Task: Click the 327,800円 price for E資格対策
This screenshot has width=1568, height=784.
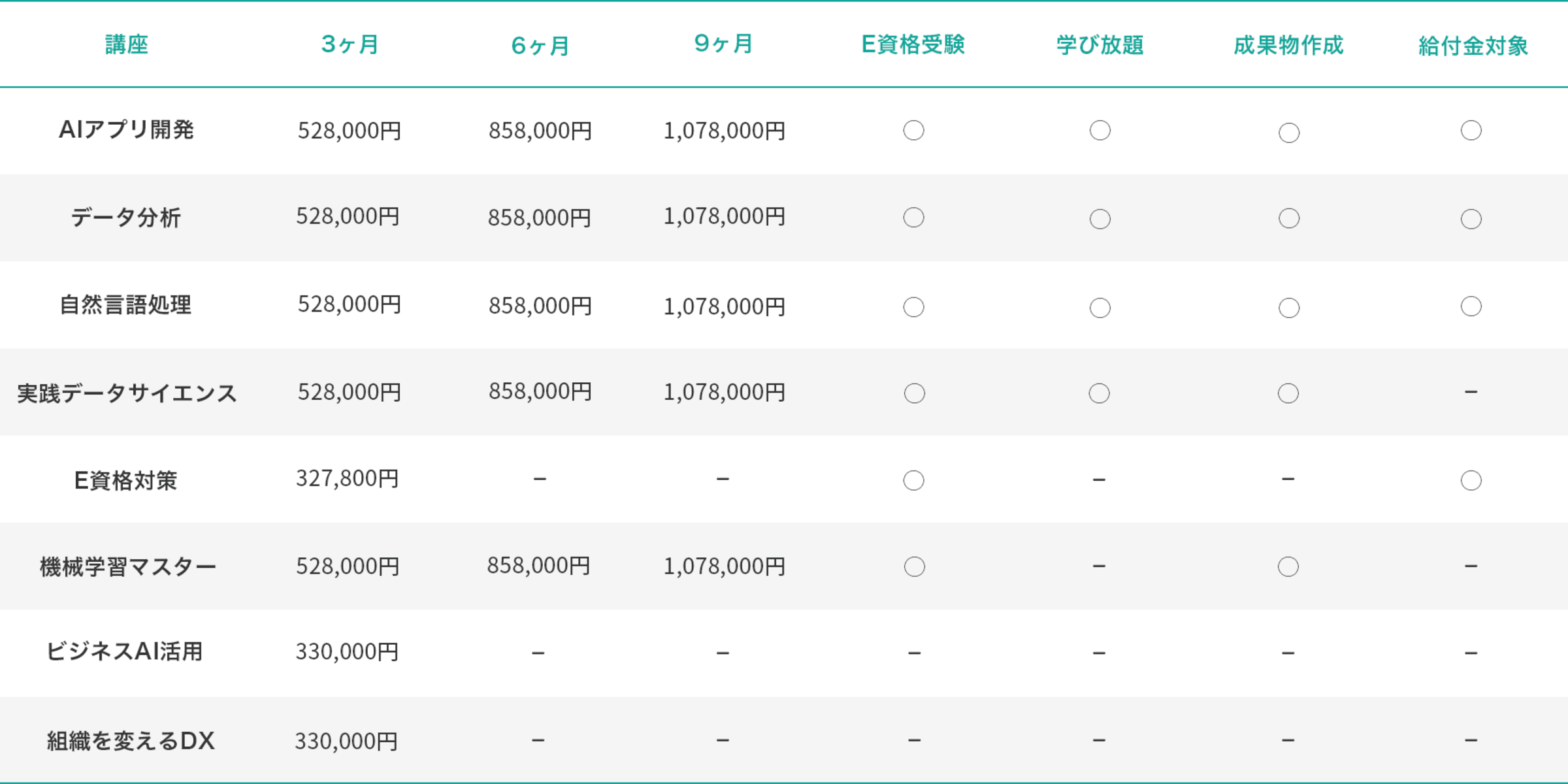Action: pyautogui.click(x=347, y=478)
